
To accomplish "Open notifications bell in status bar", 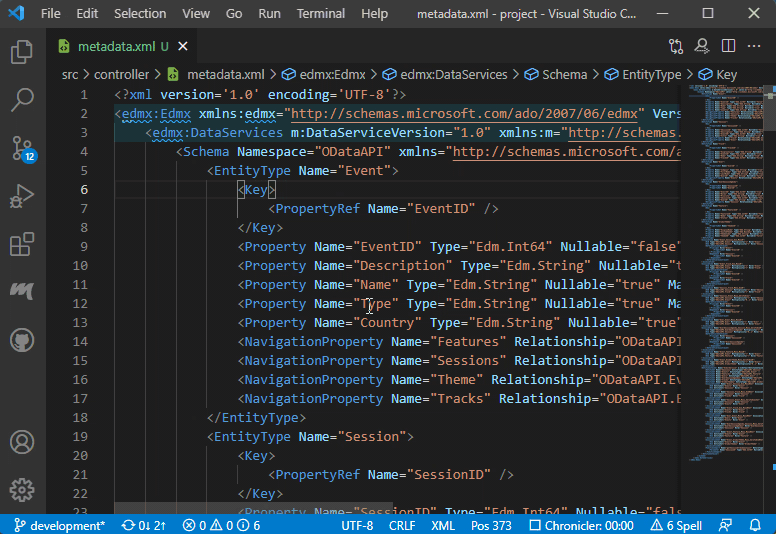I will pyautogui.click(x=755, y=525).
